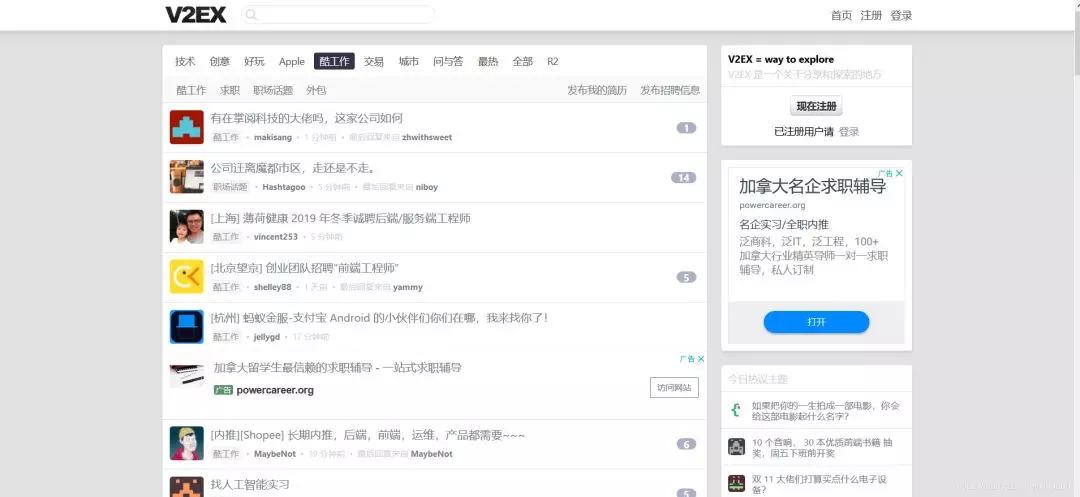Switch to the 创意 tab
Image resolution: width=1080 pixels, height=497 pixels.
coord(220,61)
